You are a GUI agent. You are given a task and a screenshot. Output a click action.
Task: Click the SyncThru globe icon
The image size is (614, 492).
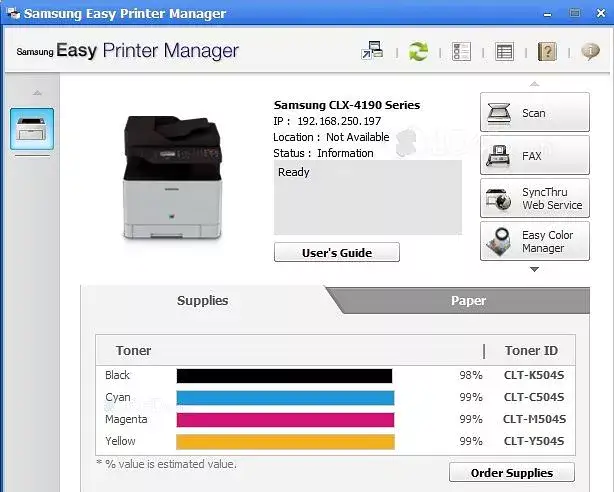498,199
